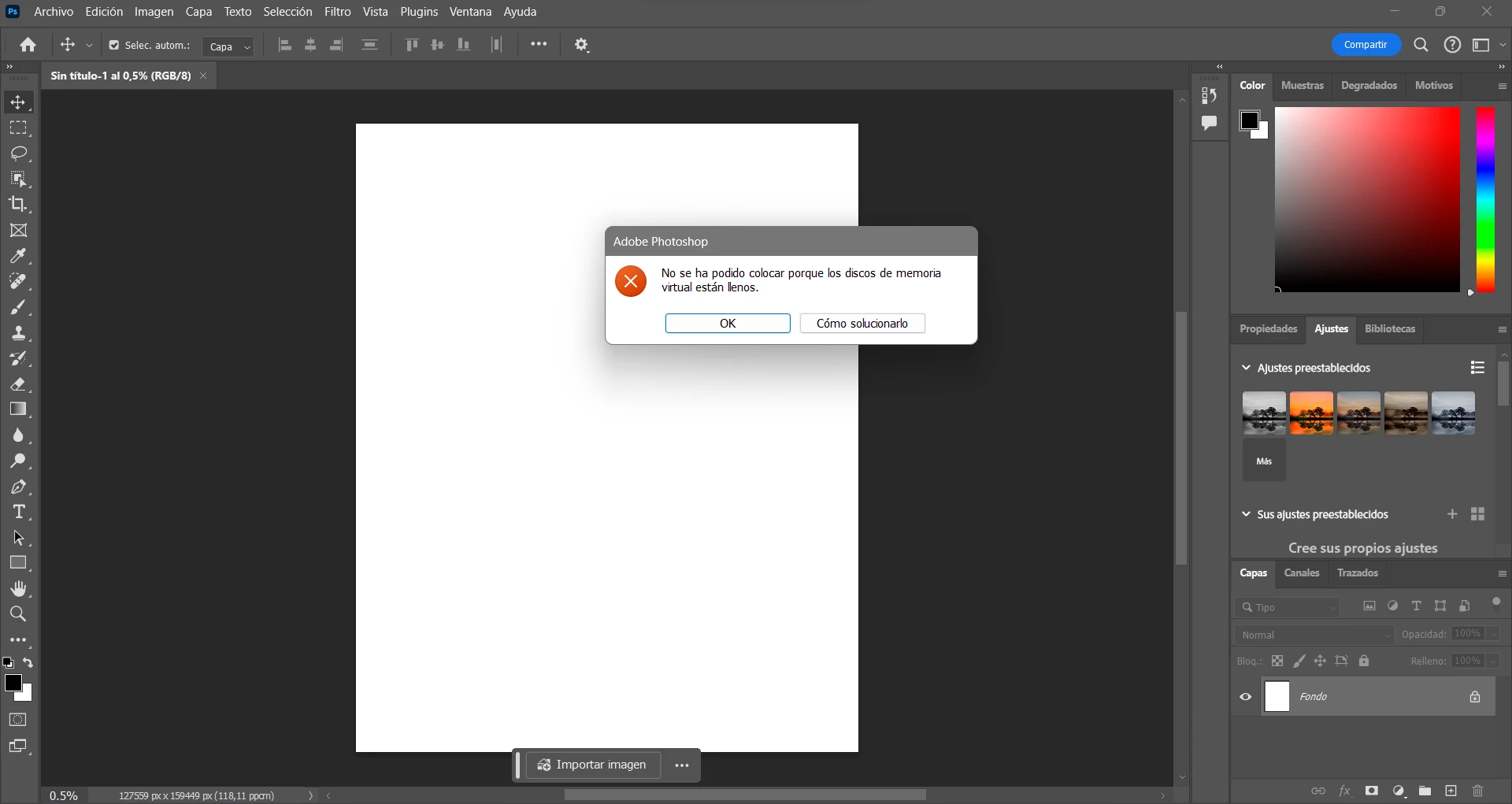Open the Capa auto-select dropdown
Viewport: 1512px width, 804px height.
(x=228, y=46)
